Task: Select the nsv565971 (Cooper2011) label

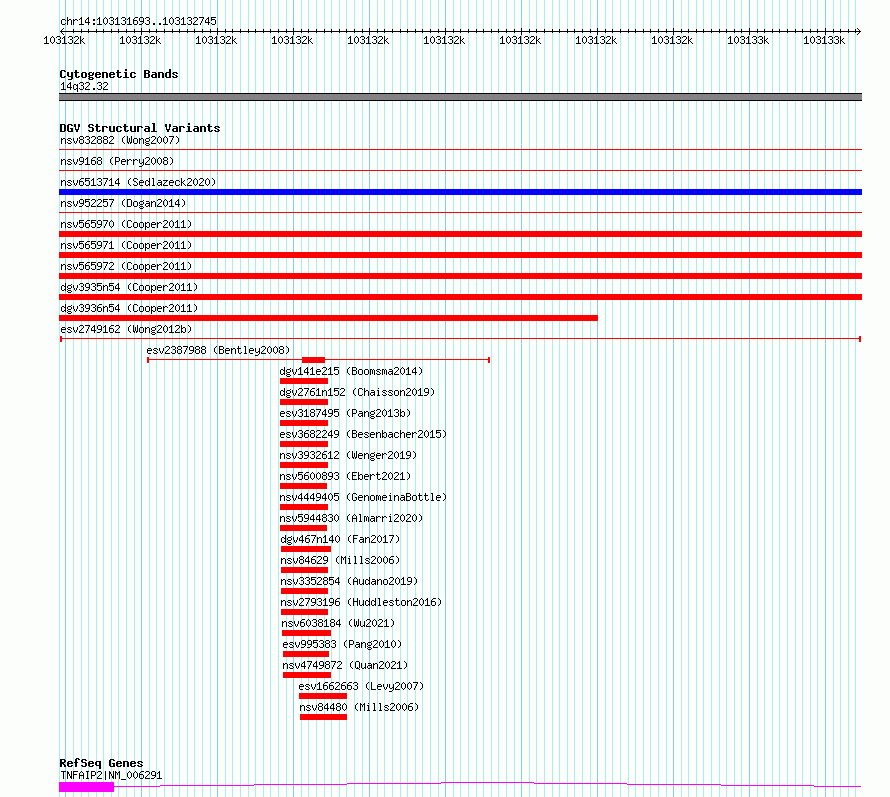Action: pyautogui.click(x=126, y=245)
